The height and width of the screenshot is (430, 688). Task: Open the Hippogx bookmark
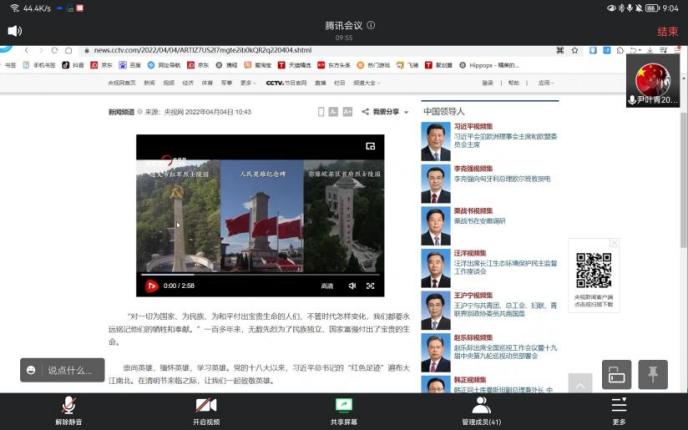tap(489, 65)
